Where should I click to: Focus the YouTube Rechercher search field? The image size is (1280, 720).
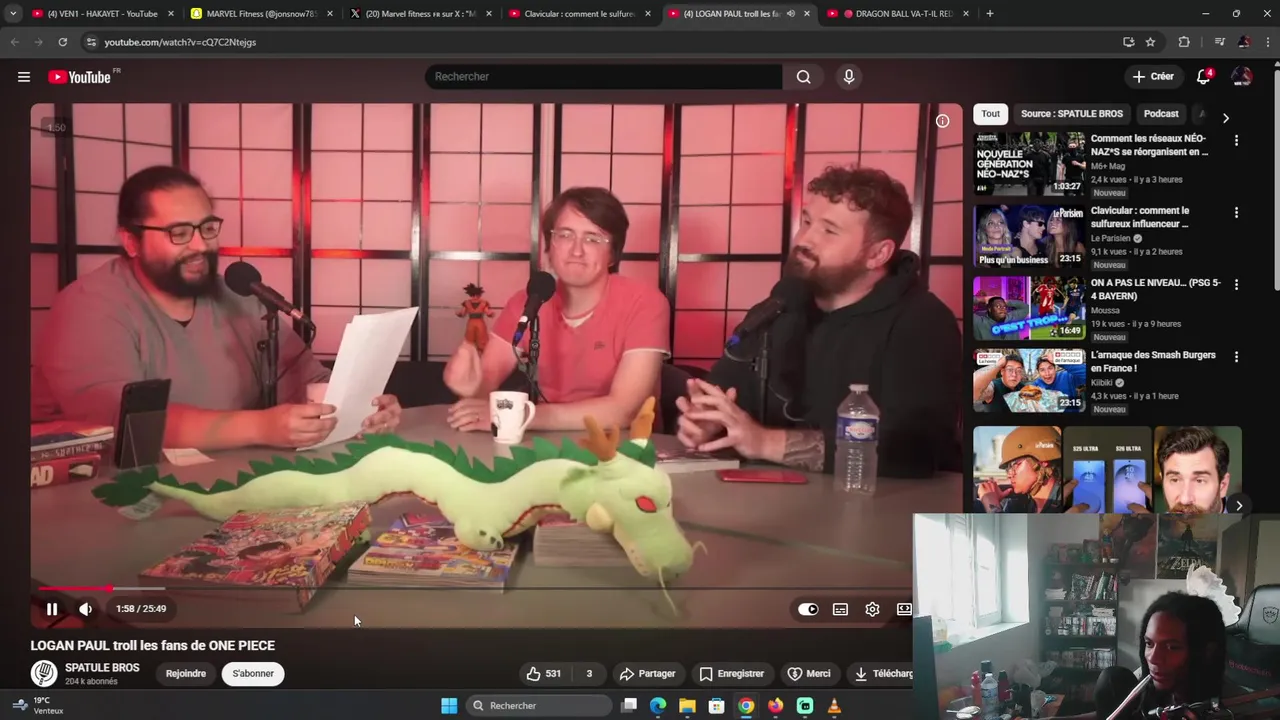(604, 77)
